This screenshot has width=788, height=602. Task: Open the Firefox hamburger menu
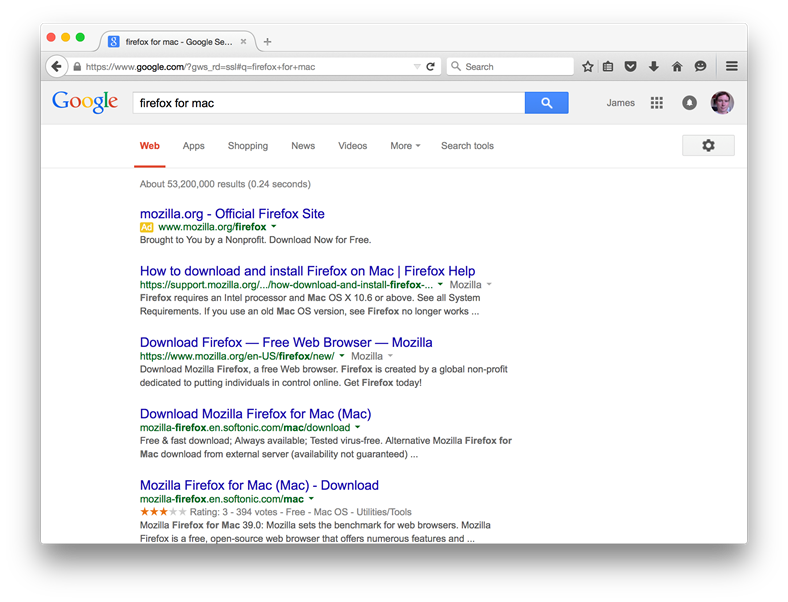(732, 66)
